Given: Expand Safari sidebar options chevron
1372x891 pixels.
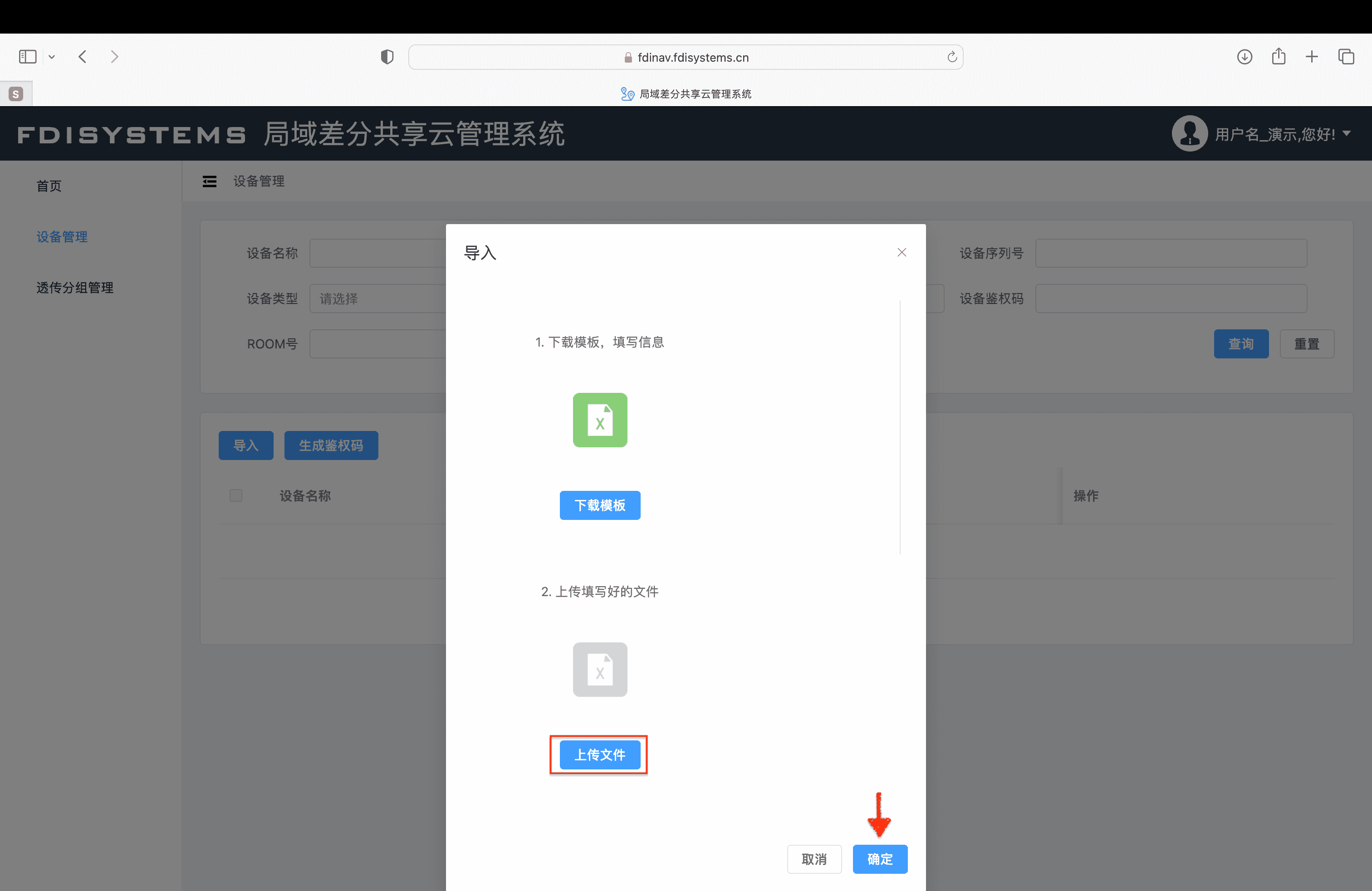Looking at the screenshot, I should [51, 56].
